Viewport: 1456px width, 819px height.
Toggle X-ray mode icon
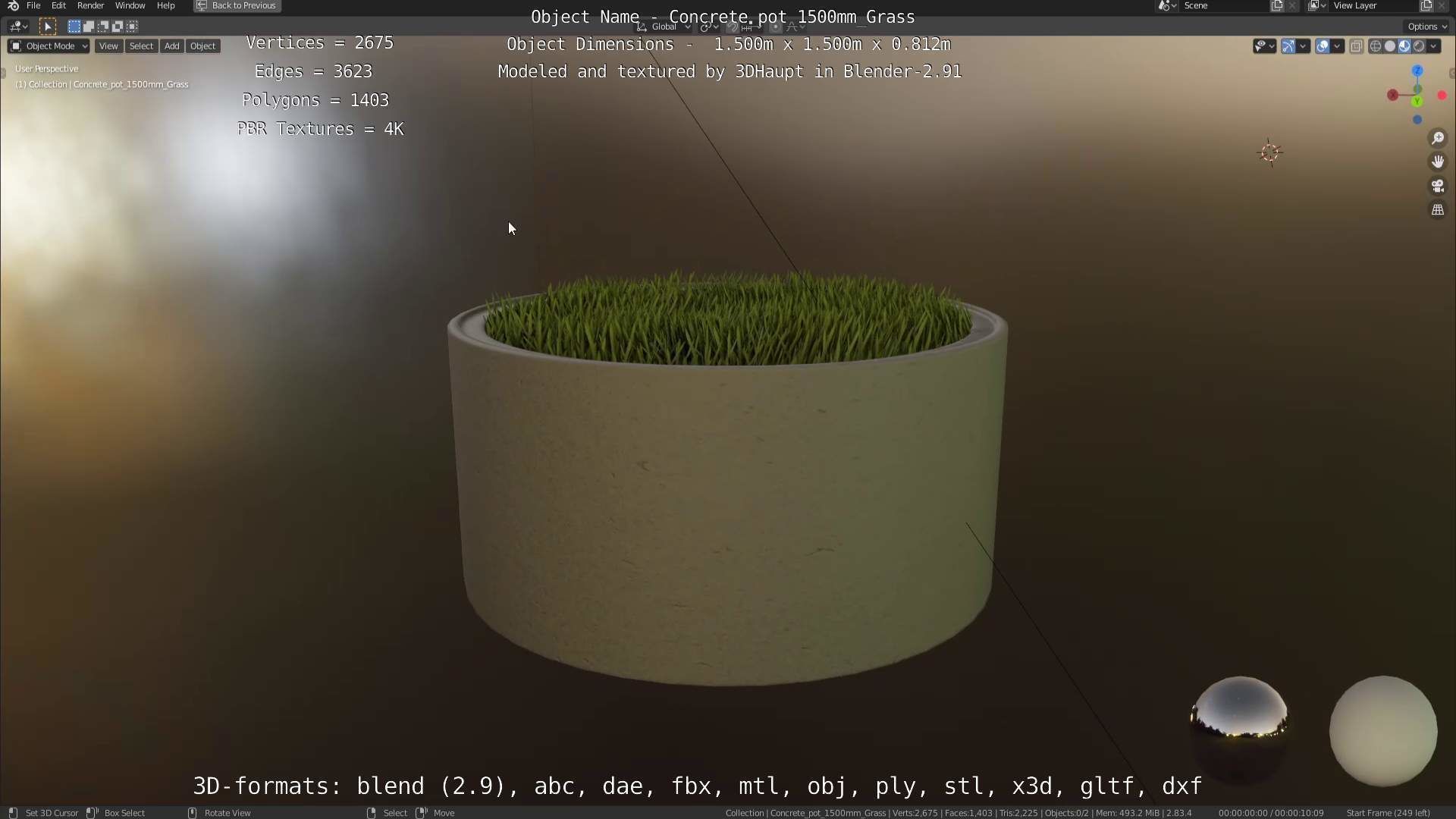[x=1357, y=46]
